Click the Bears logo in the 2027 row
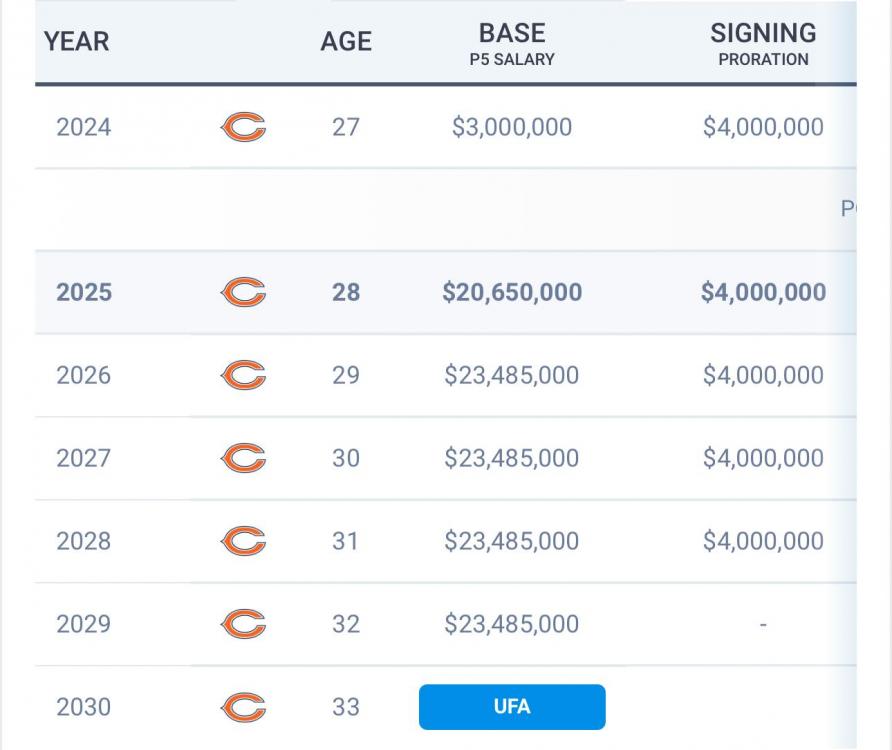The width and height of the screenshot is (892, 750). tap(243, 459)
